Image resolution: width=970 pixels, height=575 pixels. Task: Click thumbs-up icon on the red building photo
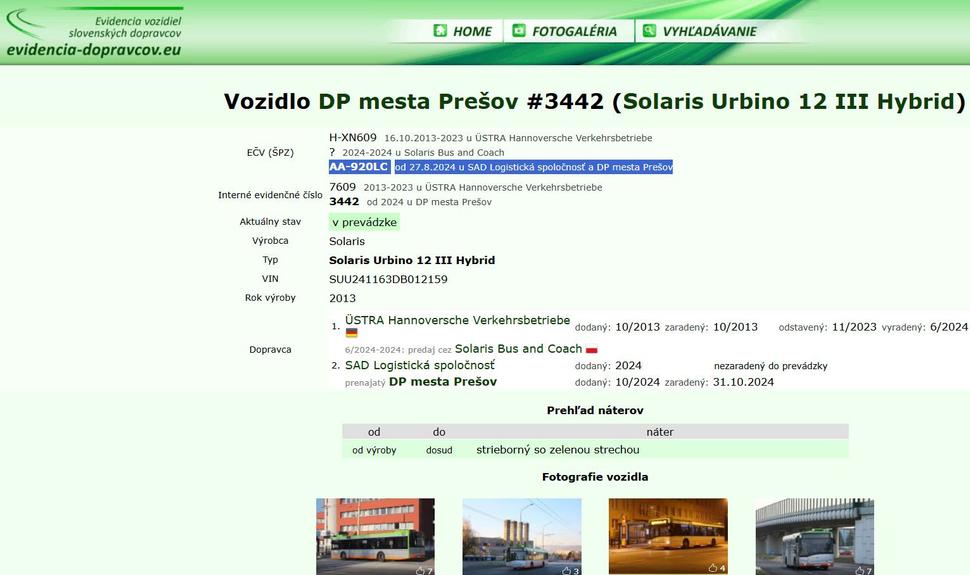(421, 569)
